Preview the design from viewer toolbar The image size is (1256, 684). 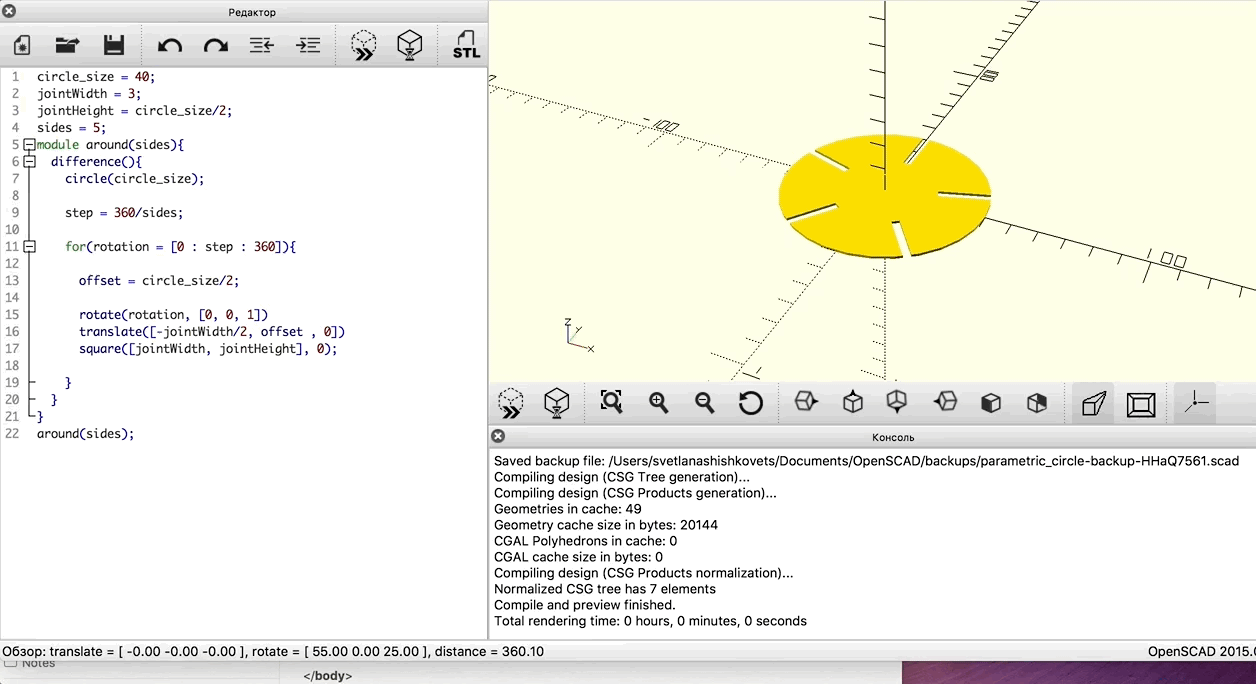pyautogui.click(x=511, y=403)
